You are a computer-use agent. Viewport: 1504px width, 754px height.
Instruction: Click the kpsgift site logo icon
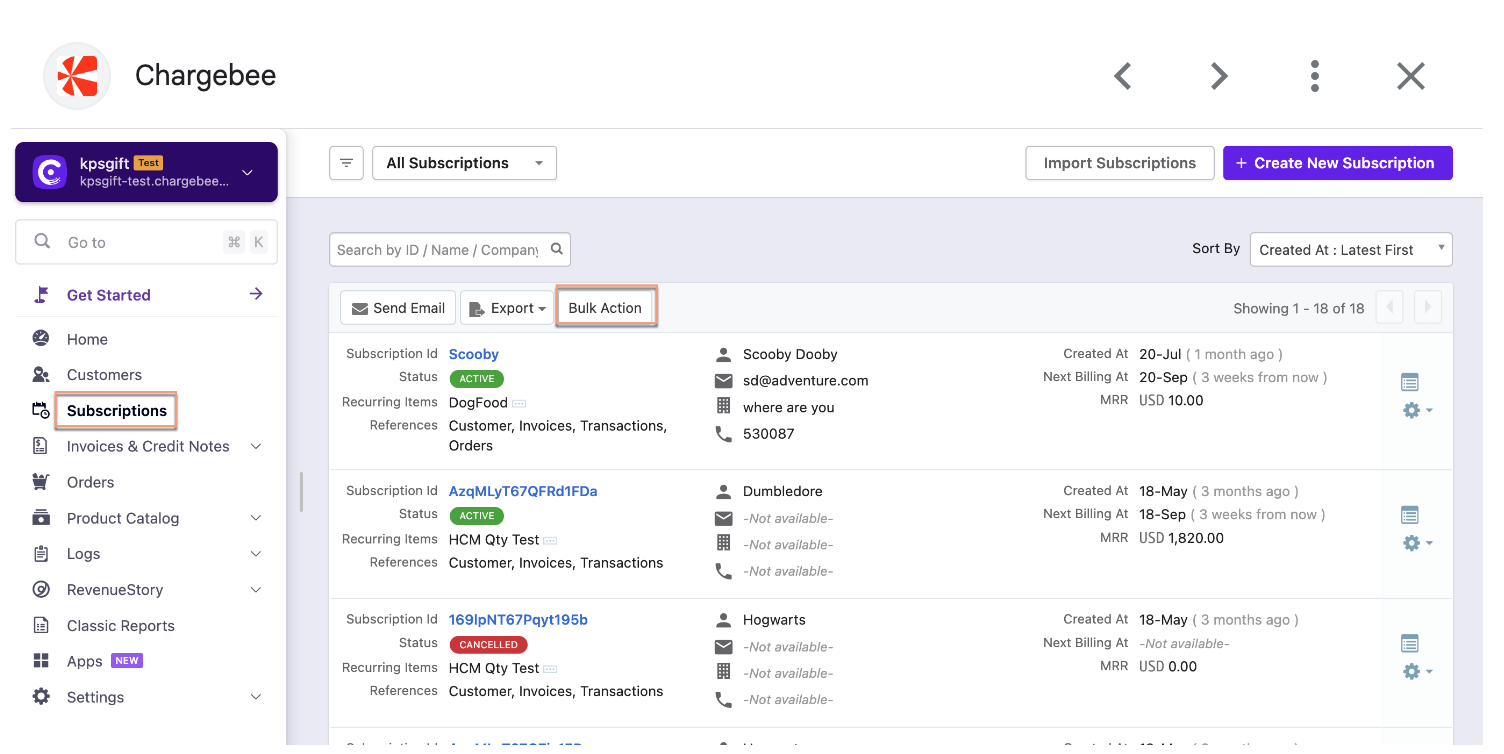point(50,172)
